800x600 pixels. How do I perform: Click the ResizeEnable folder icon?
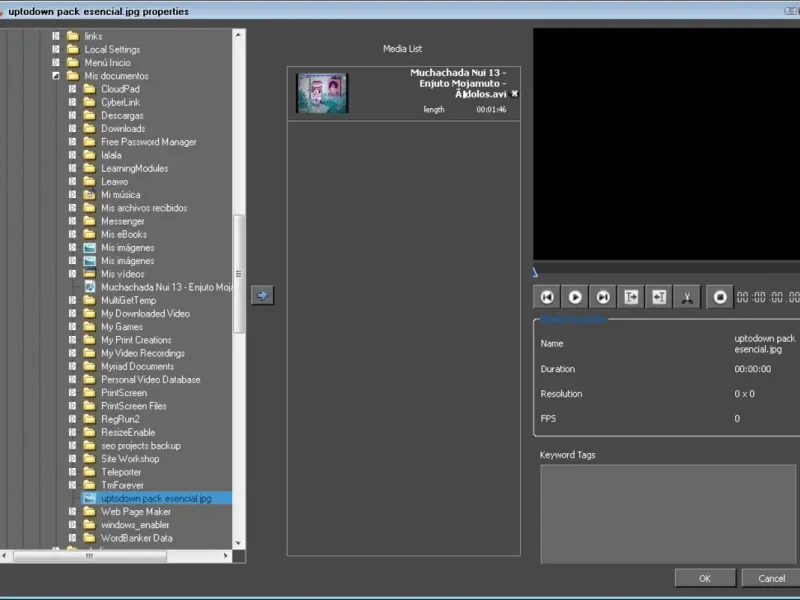pyautogui.click(x=89, y=433)
